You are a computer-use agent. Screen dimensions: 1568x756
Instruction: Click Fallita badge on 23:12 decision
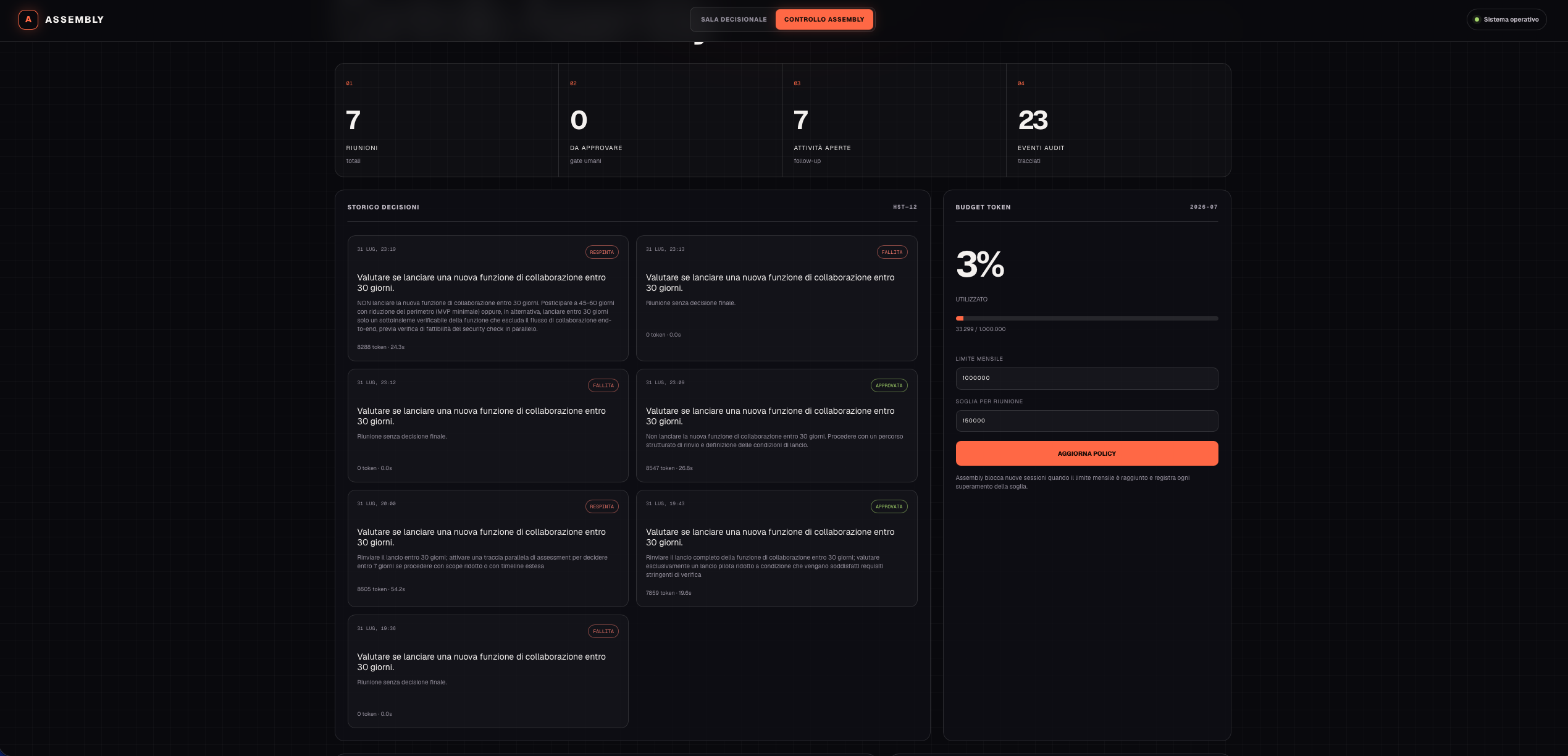pos(603,385)
